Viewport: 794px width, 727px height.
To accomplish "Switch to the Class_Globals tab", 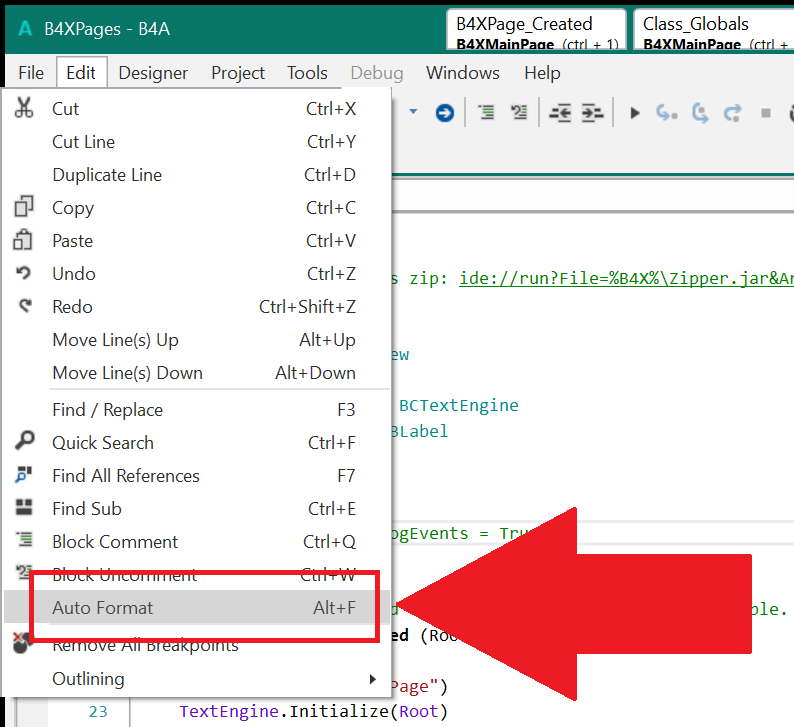I will click(713, 30).
